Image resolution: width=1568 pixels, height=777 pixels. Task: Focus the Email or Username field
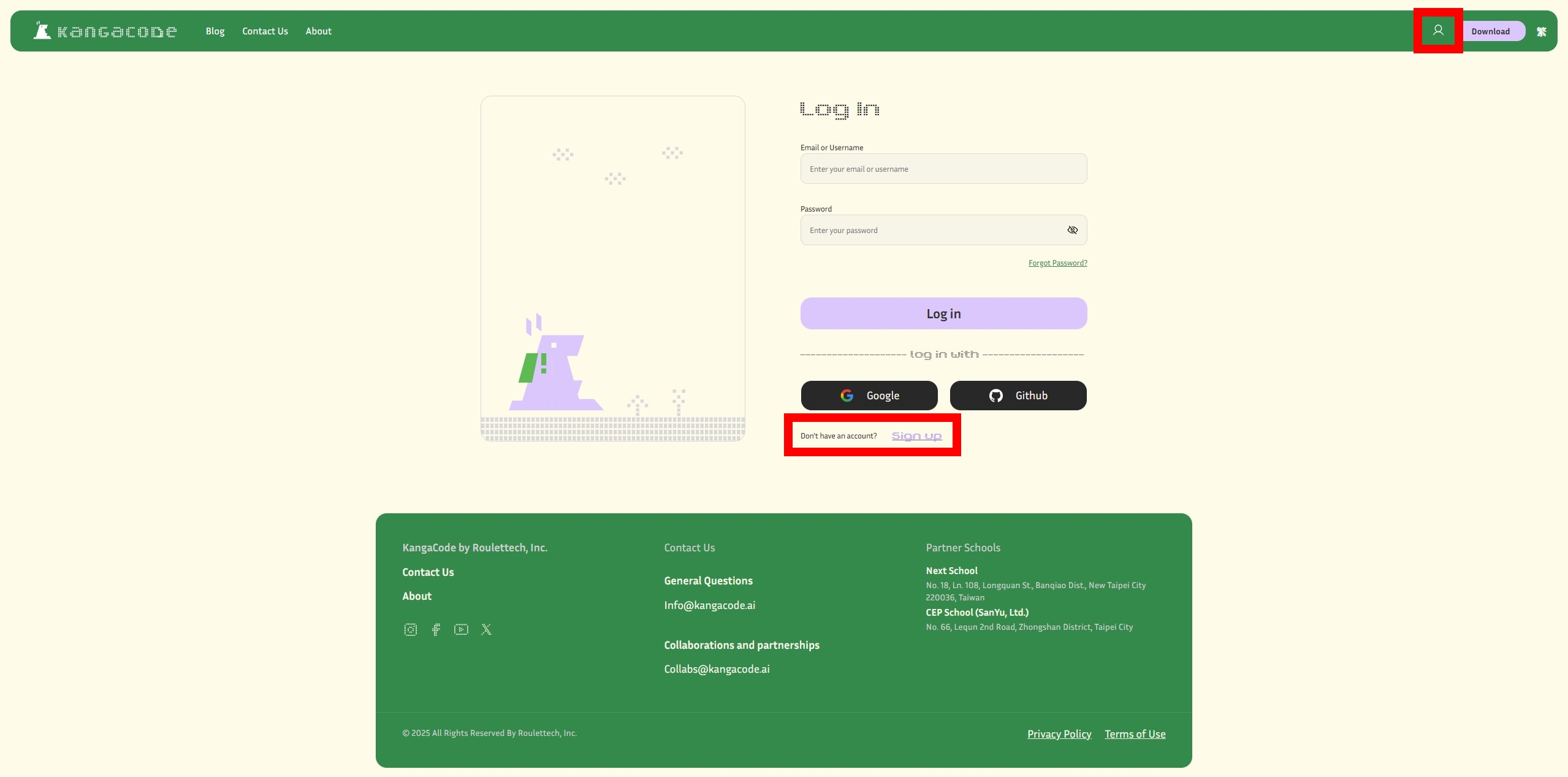click(944, 169)
